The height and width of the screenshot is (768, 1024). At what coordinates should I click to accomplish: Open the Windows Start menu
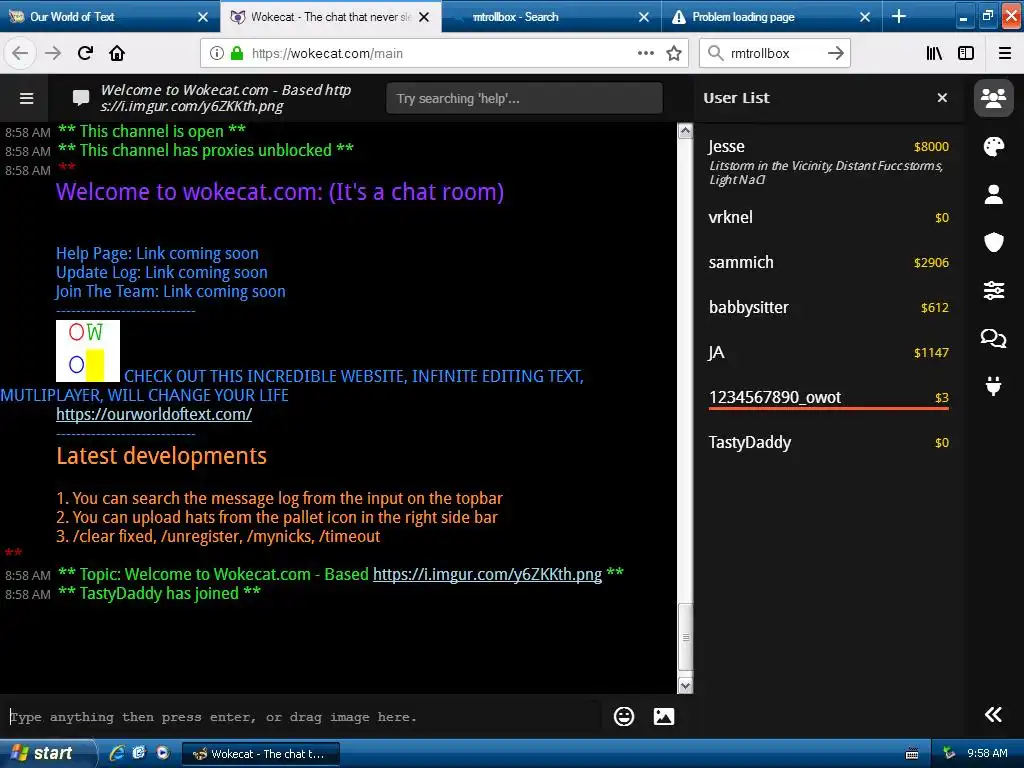click(x=46, y=753)
